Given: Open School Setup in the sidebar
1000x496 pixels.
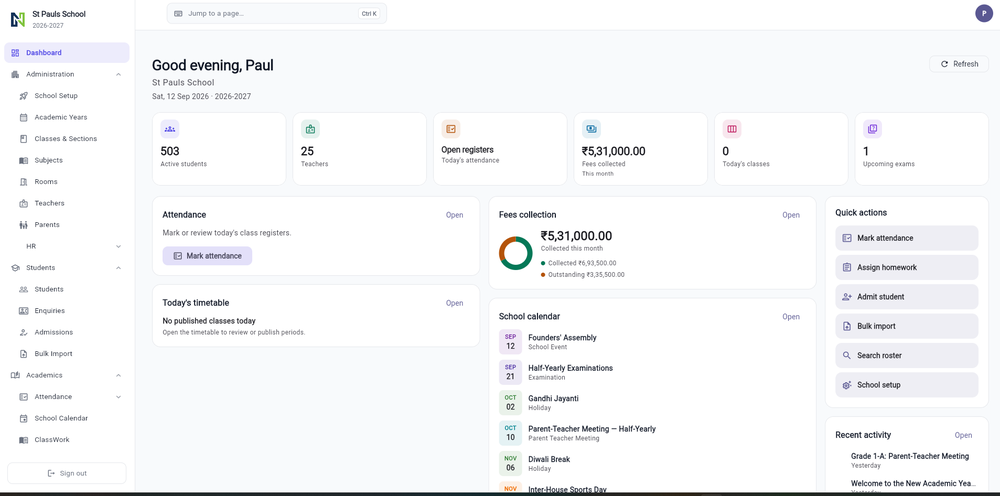Looking at the screenshot, I should tap(67, 96).
